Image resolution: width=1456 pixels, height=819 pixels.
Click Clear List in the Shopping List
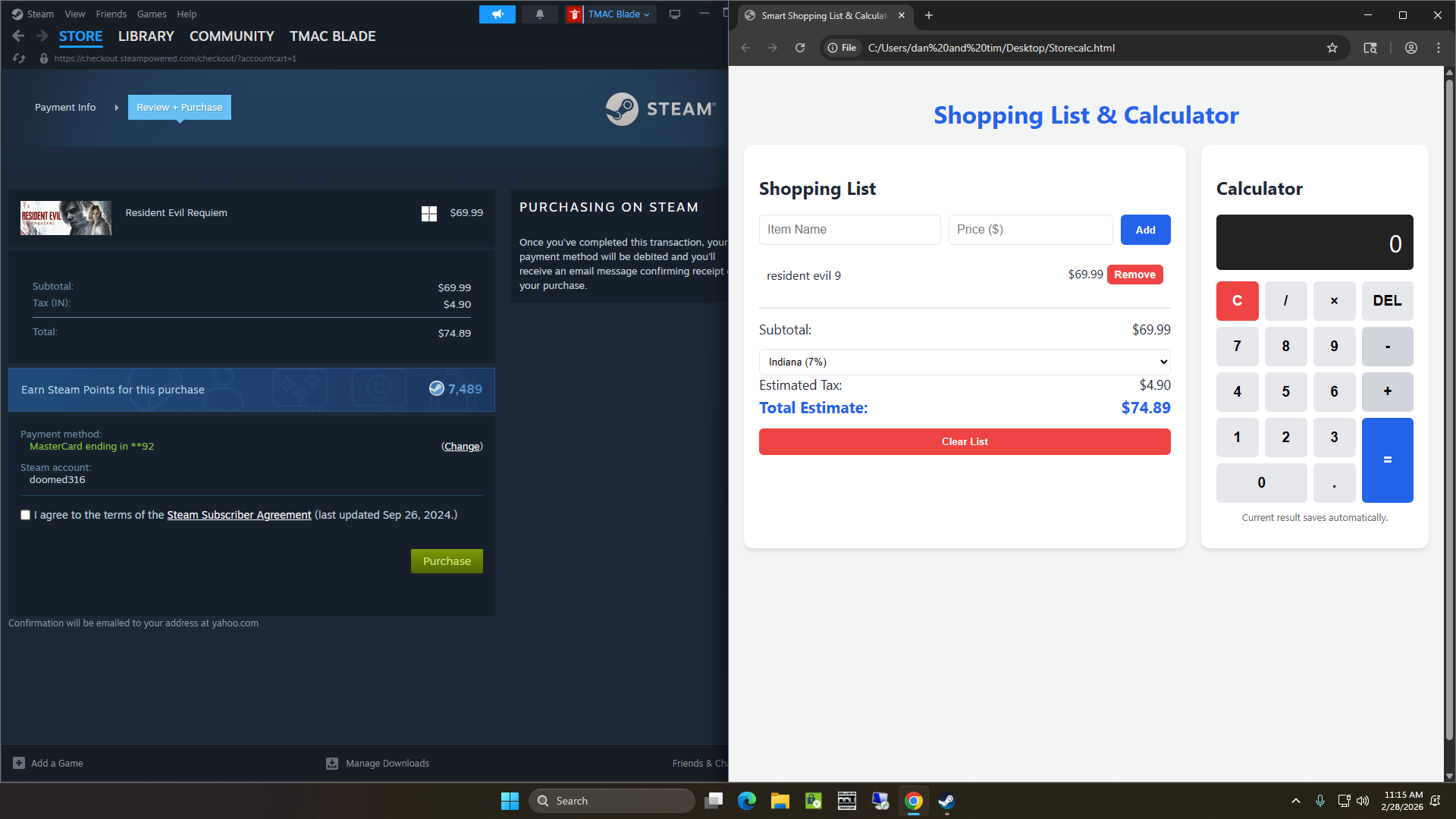tap(964, 441)
